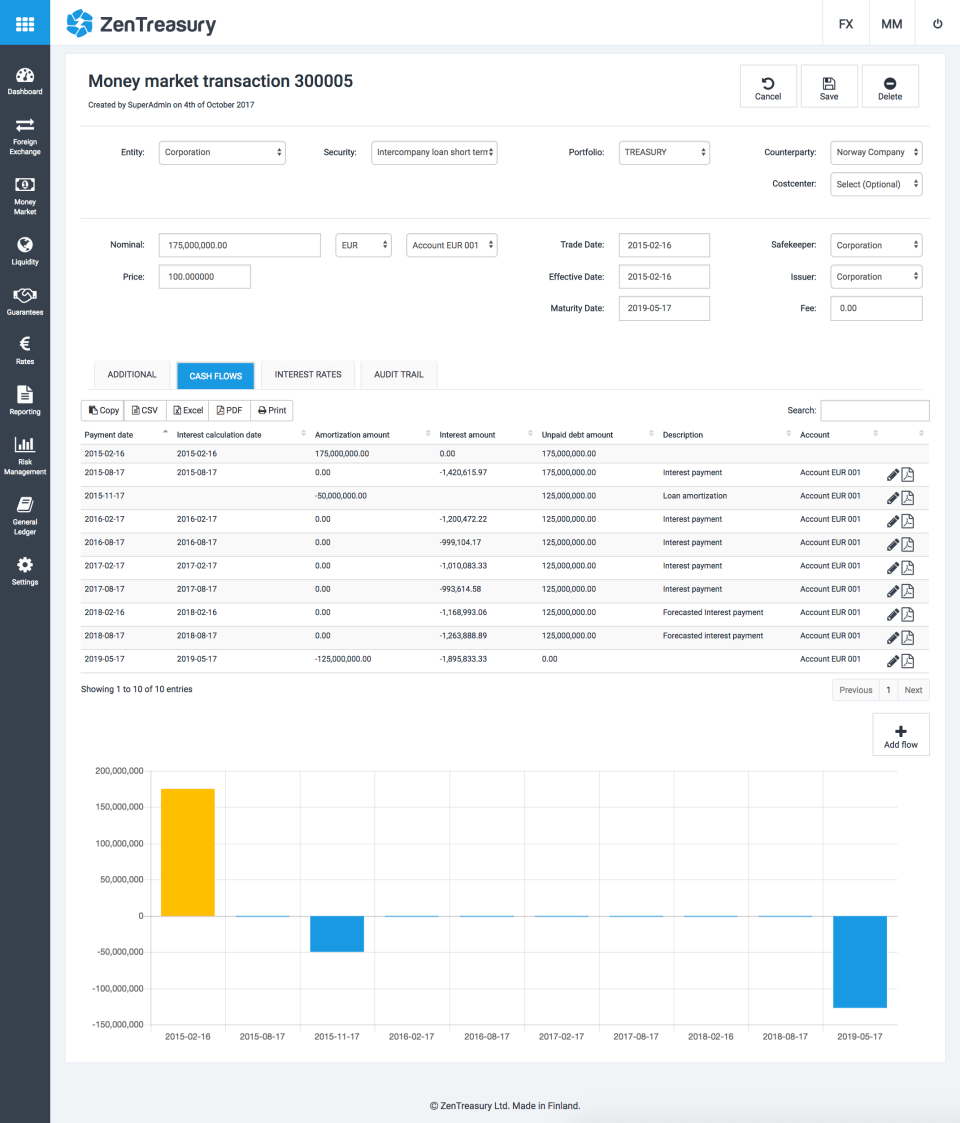Viewport: 960px width, 1123px height.
Task: Open the Audit Trail tab
Action: click(398, 374)
